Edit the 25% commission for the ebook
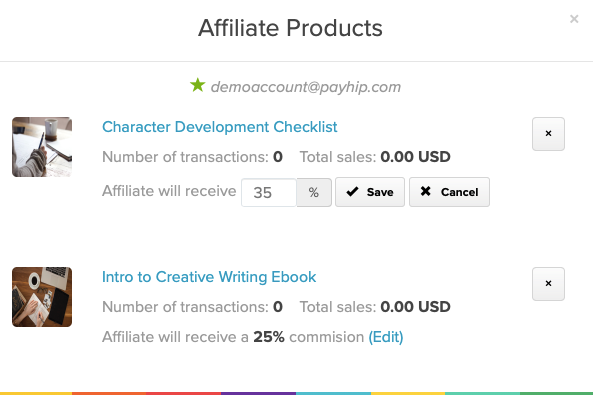This screenshot has width=593, height=395. point(386,337)
